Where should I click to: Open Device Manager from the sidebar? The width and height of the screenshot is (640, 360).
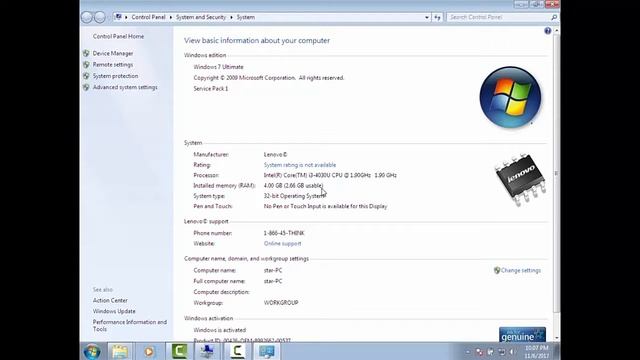(x=113, y=53)
